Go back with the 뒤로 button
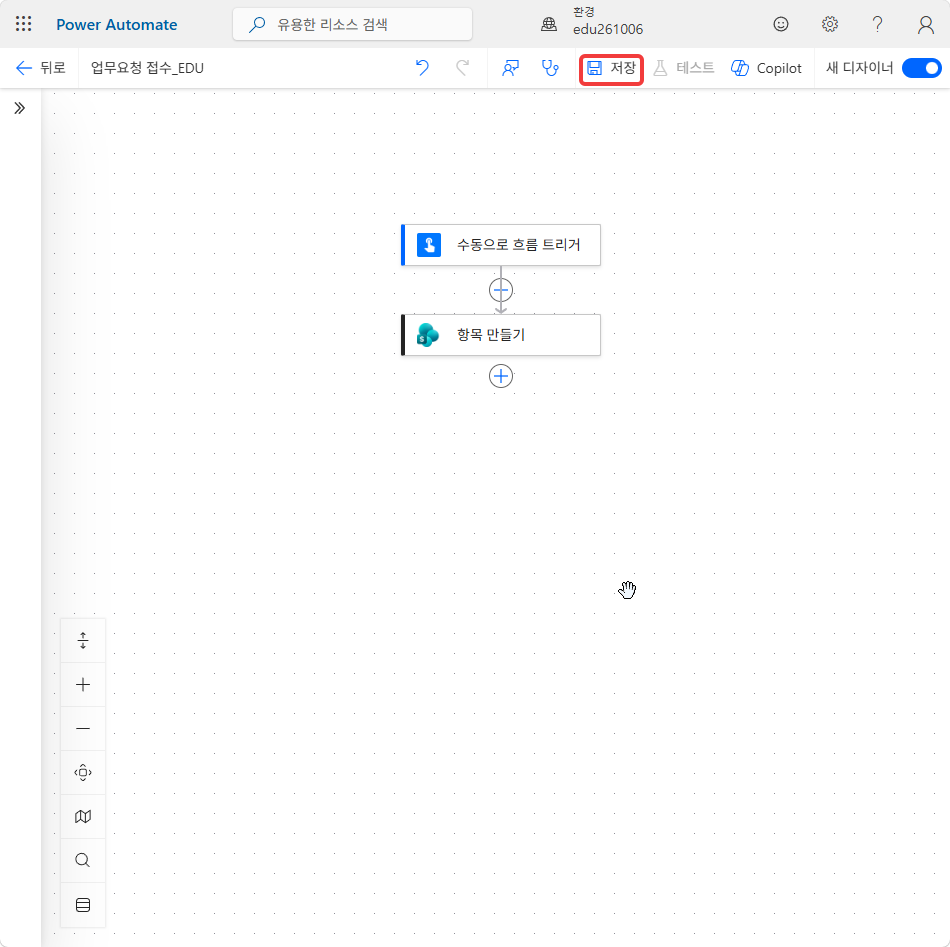This screenshot has width=950, height=947. point(41,68)
